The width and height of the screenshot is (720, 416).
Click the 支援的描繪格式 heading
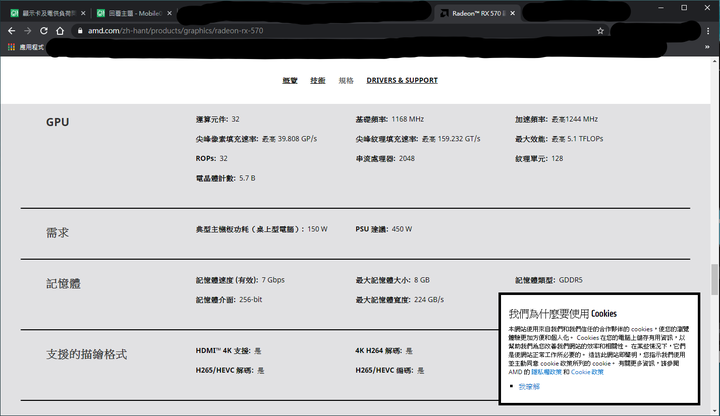tap(86, 354)
